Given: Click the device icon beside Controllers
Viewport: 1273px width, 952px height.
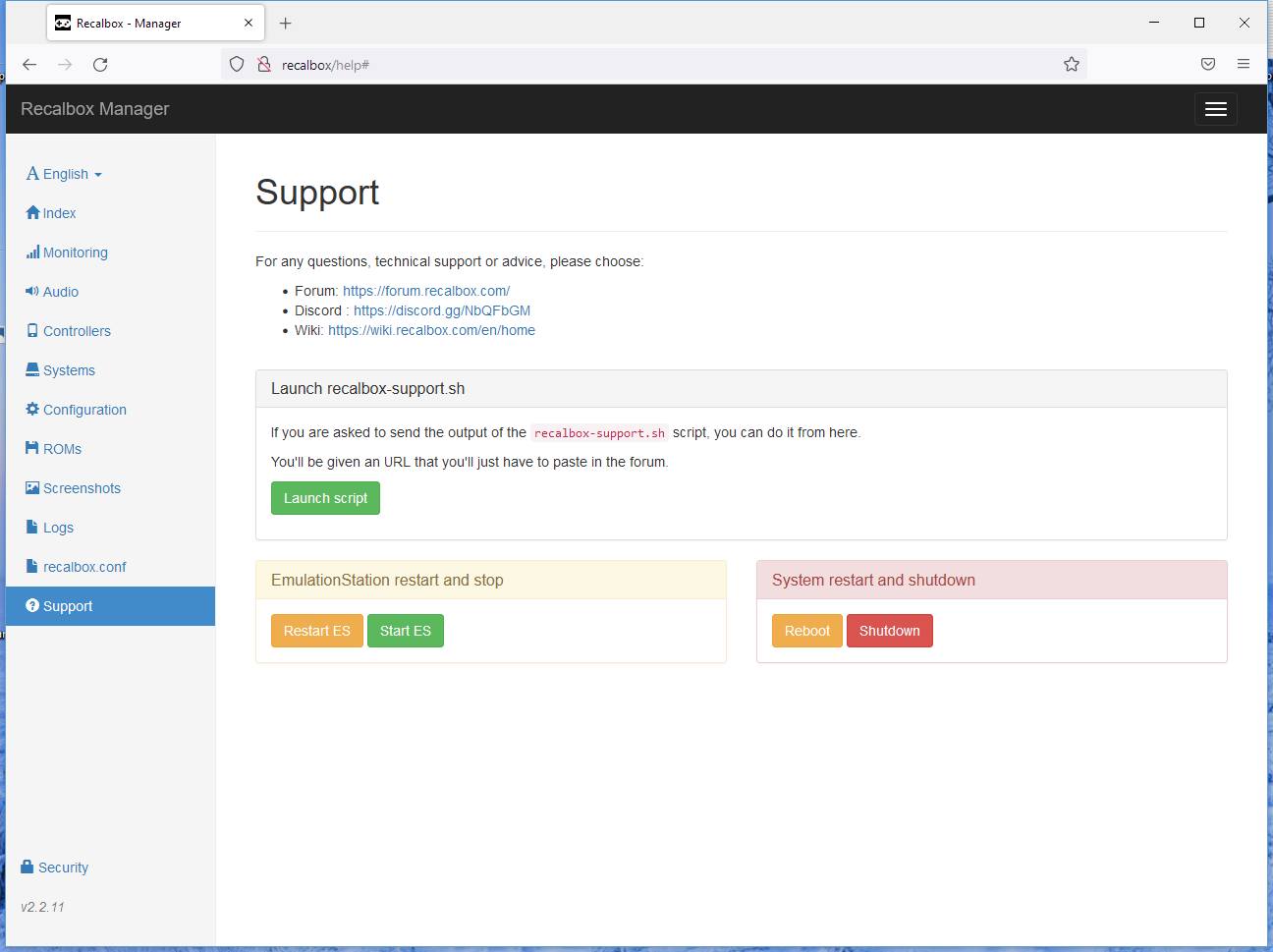Looking at the screenshot, I should 32,330.
